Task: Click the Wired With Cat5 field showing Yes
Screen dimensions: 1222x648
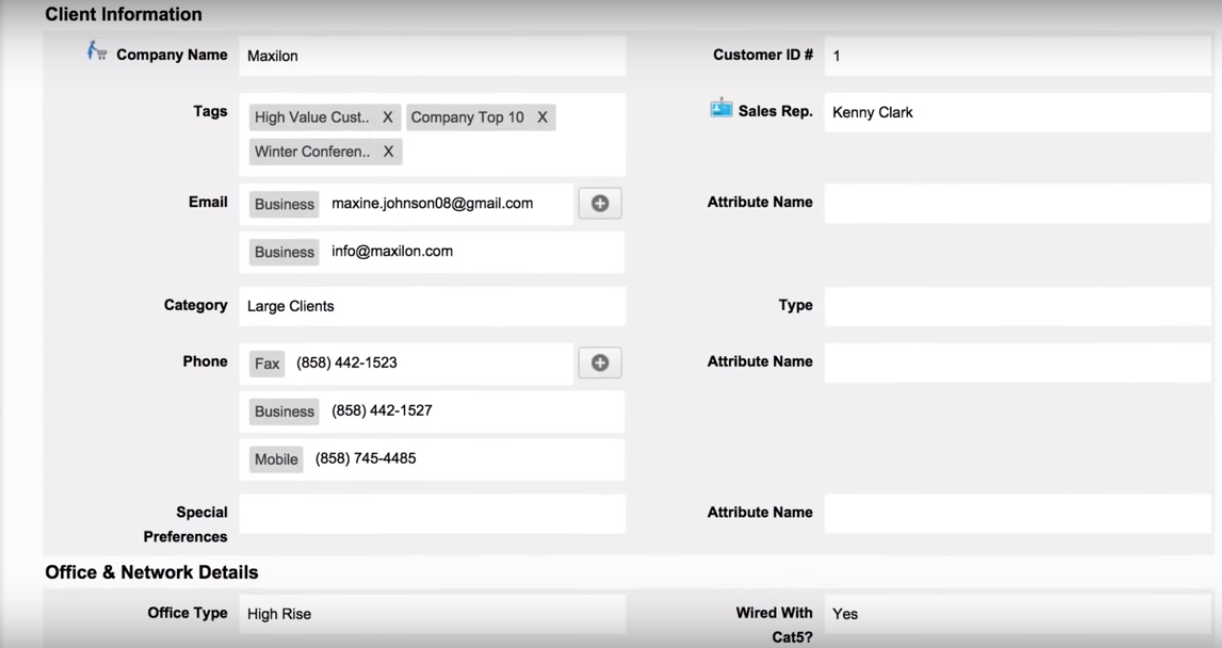Action: [1016, 613]
